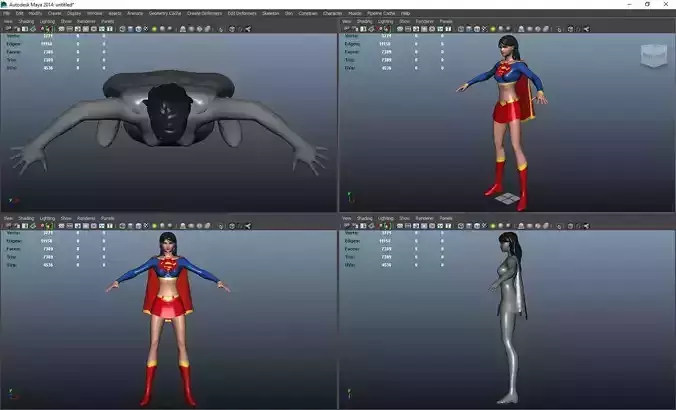Open the Geometry Cache menu
The height and width of the screenshot is (410, 676).
pyautogui.click(x=165, y=13)
